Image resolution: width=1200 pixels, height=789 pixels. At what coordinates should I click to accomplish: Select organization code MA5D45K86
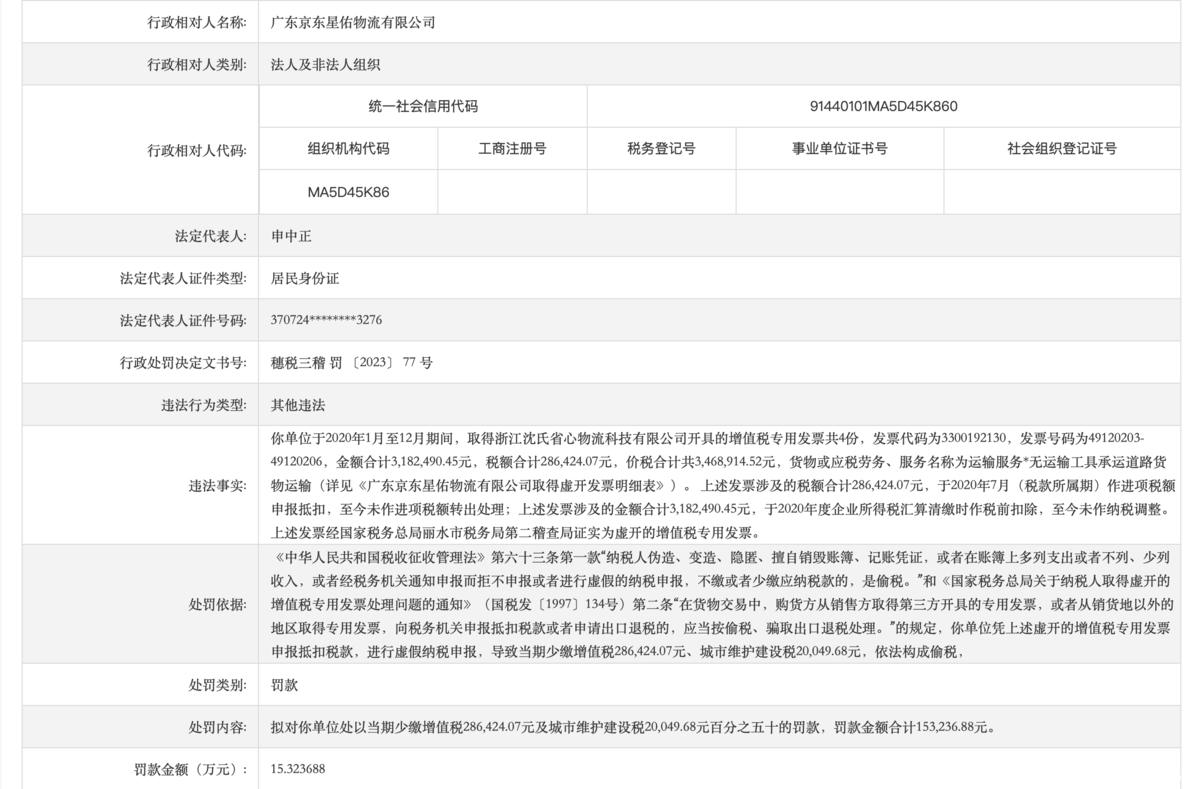(348, 192)
